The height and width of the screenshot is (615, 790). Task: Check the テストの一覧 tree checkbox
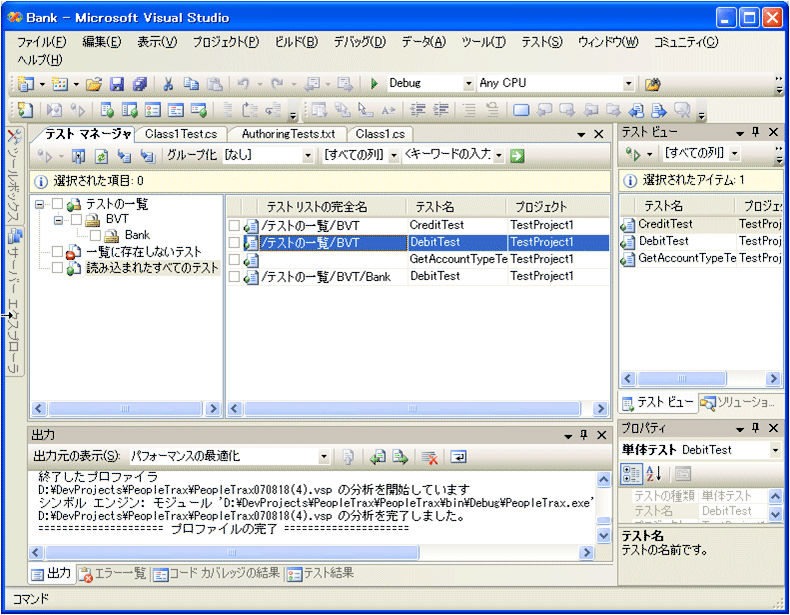57,203
